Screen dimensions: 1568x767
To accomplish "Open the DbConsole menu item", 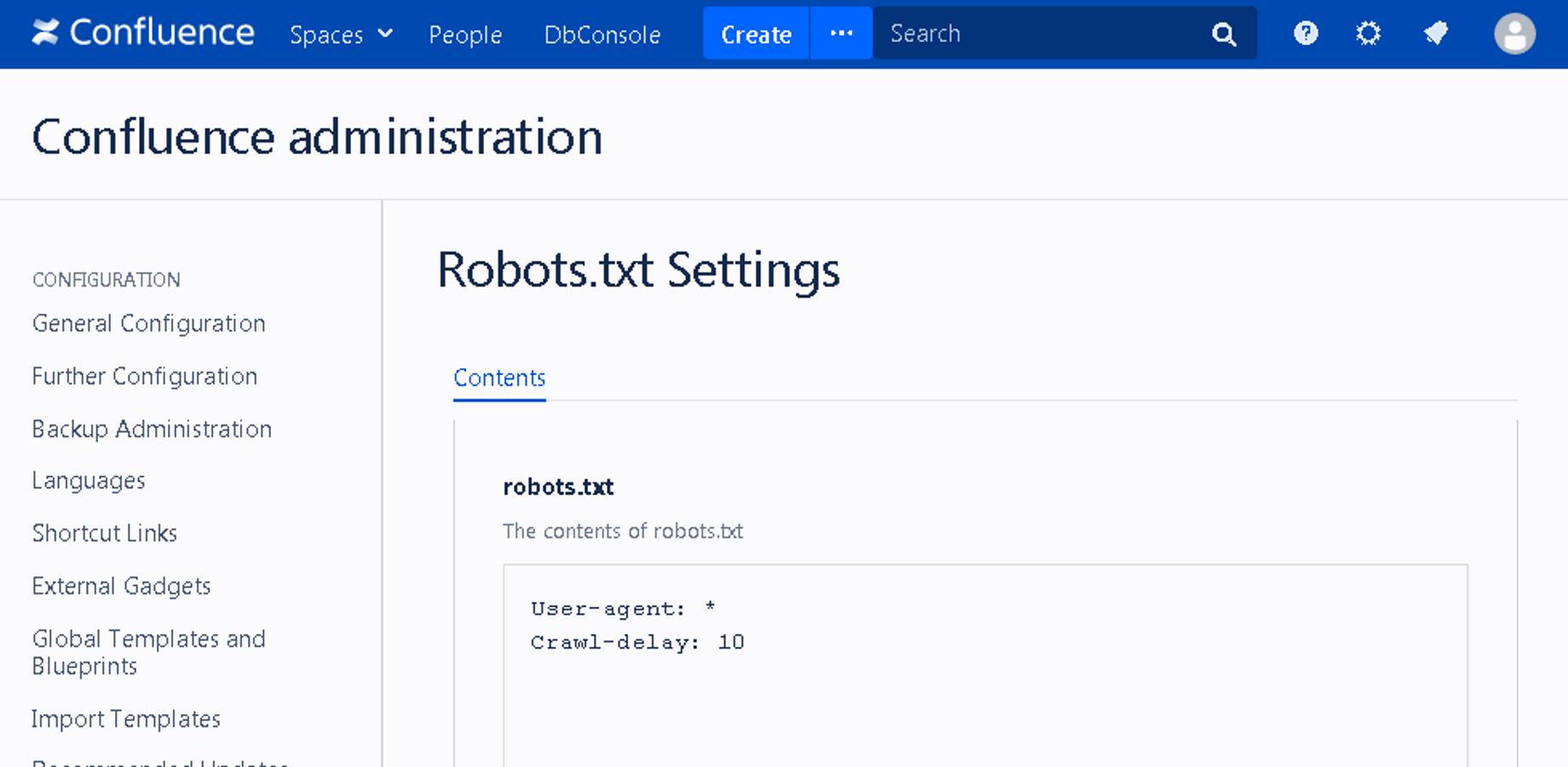I will coord(602,34).
